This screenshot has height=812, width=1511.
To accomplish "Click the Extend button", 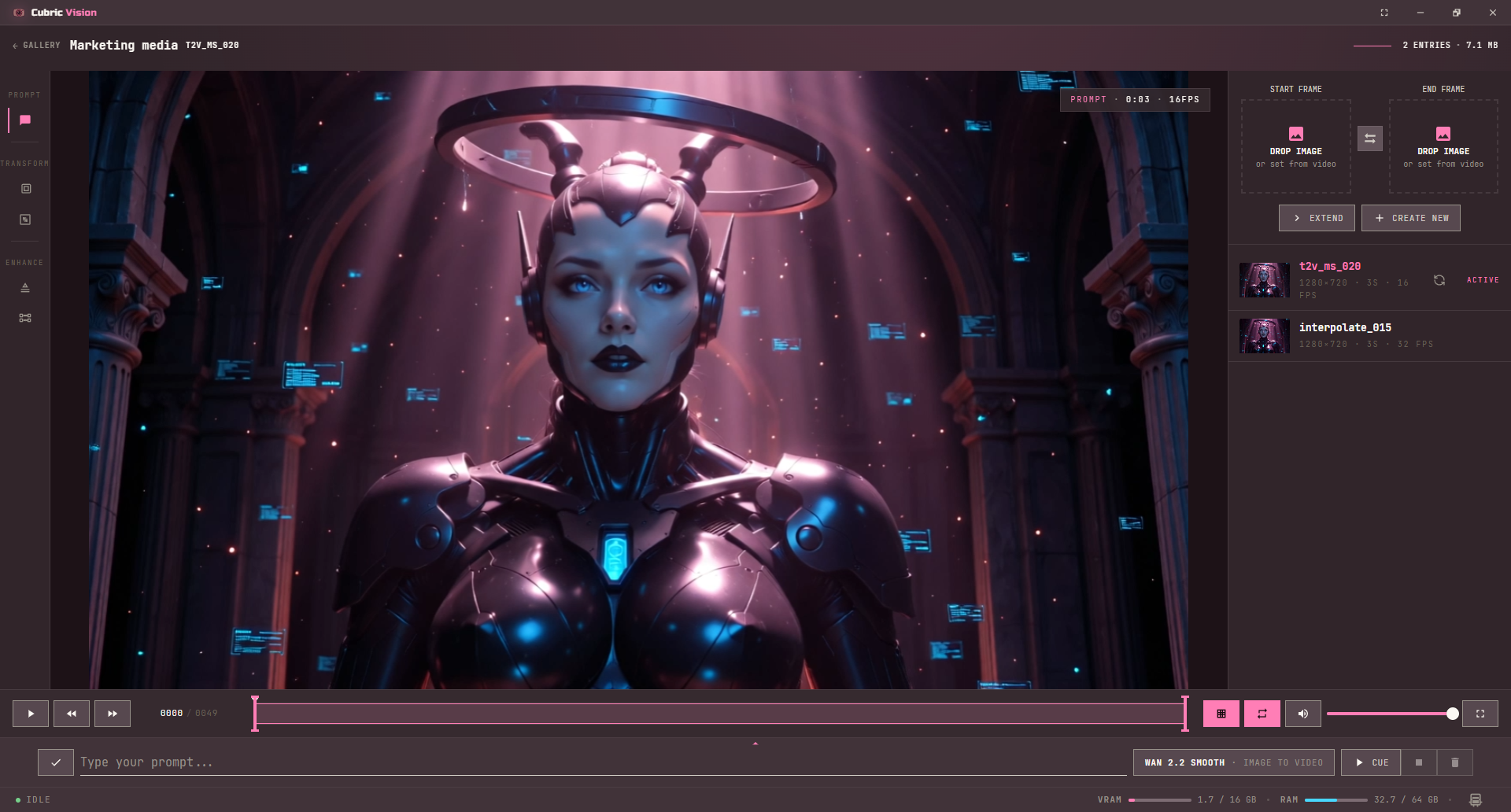I will click(x=1317, y=218).
